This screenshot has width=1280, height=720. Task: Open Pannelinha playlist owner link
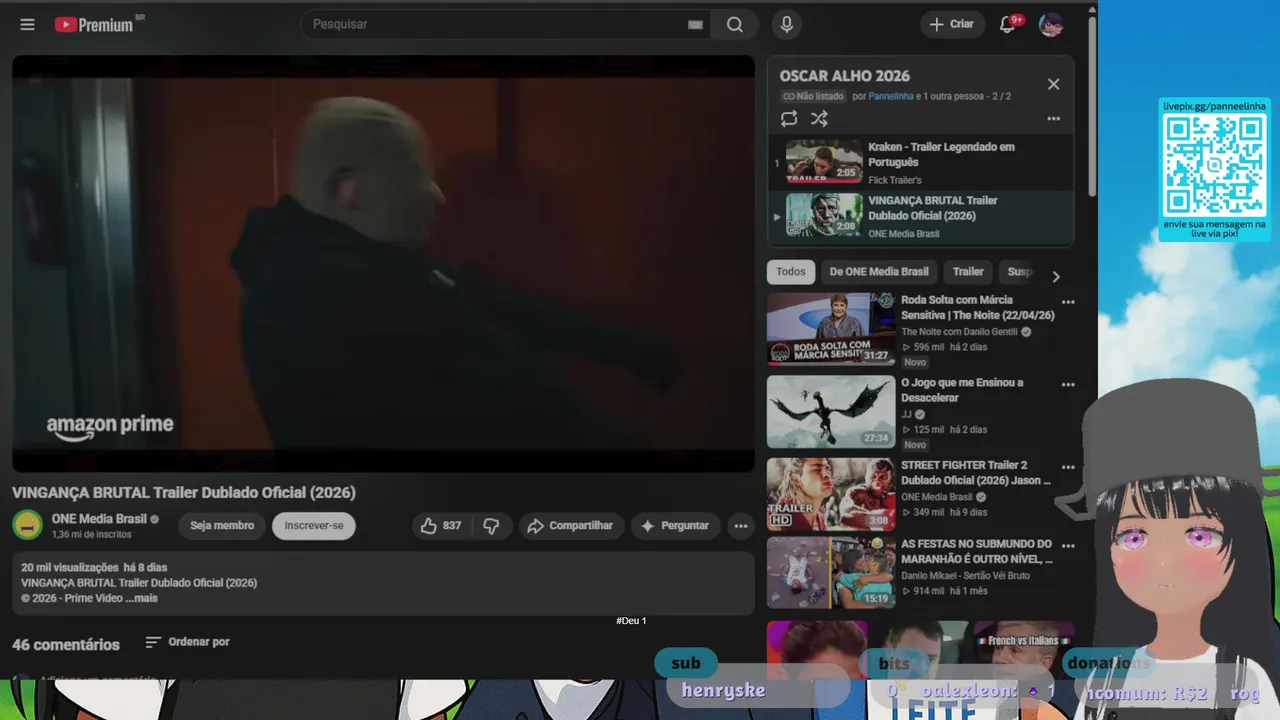pos(891,97)
